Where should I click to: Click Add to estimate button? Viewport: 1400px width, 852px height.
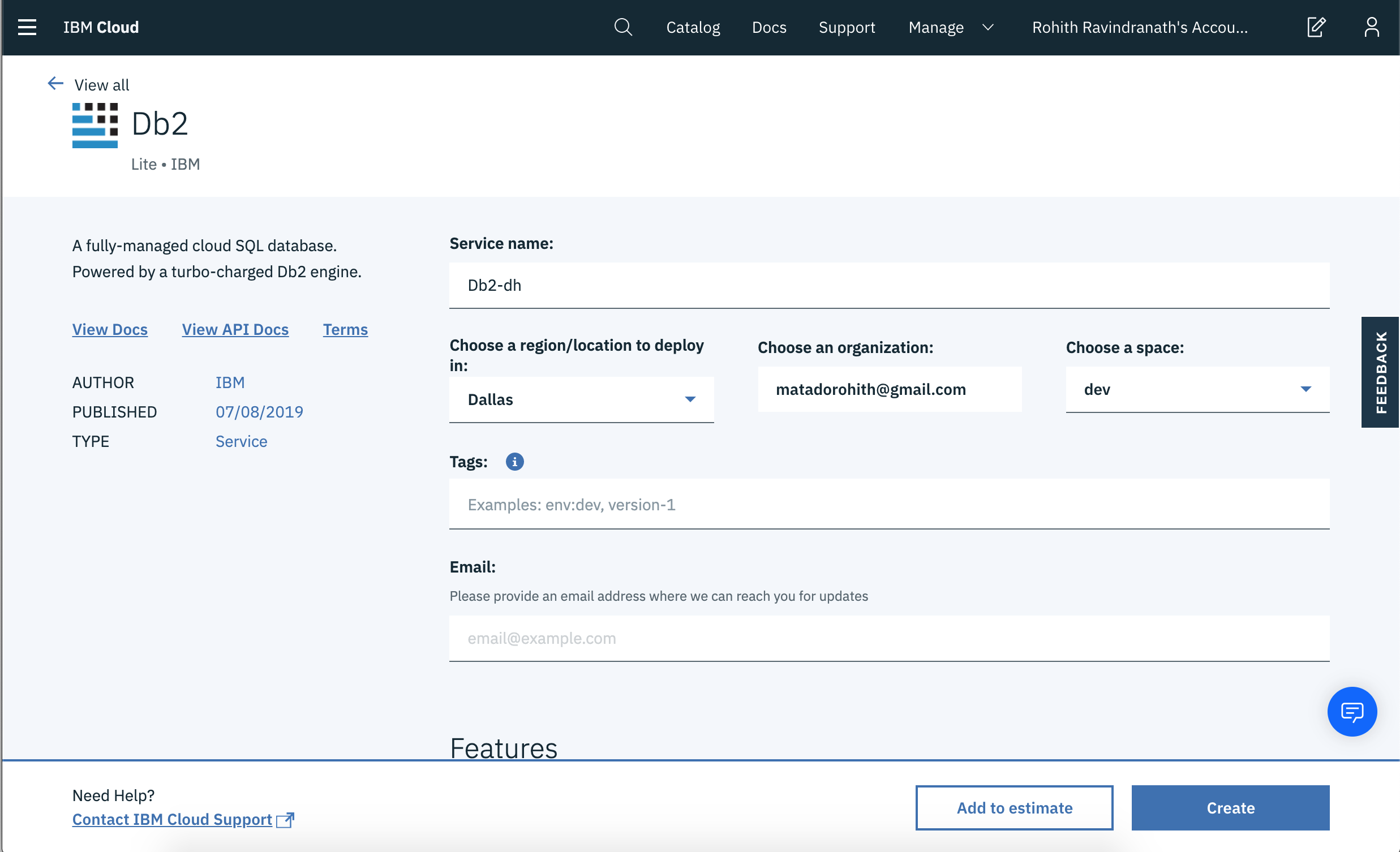1014,808
